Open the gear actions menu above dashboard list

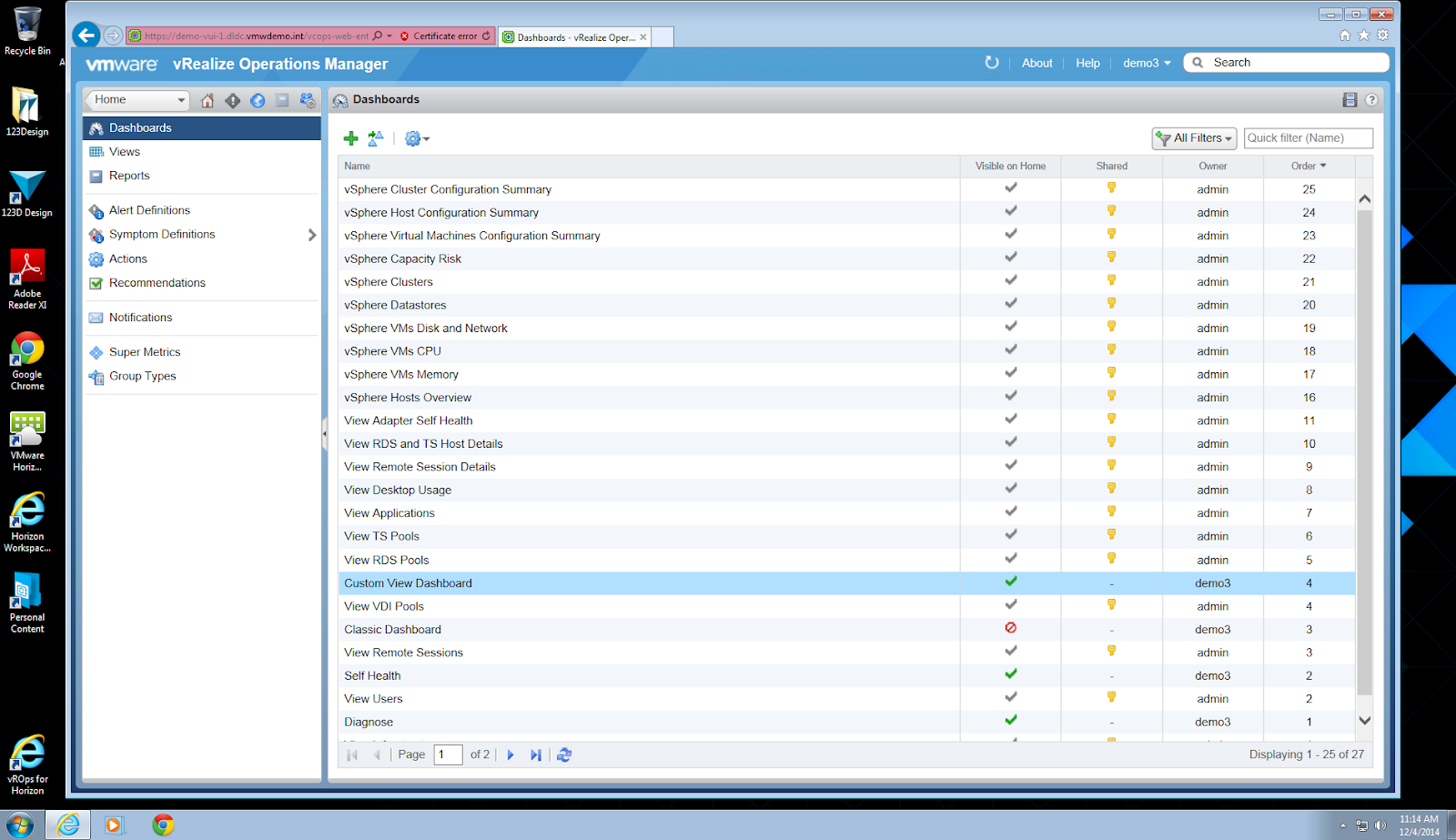pos(417,138)
